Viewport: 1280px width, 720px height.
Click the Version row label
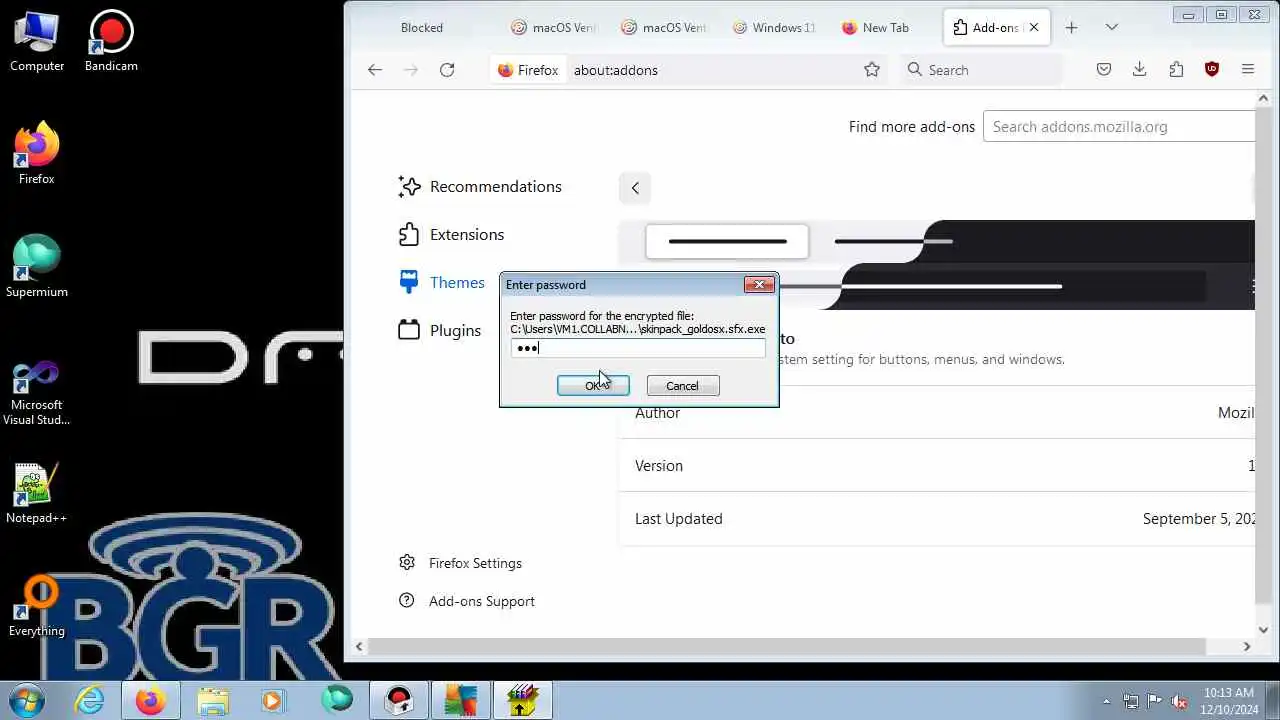(x=659, y=466)
